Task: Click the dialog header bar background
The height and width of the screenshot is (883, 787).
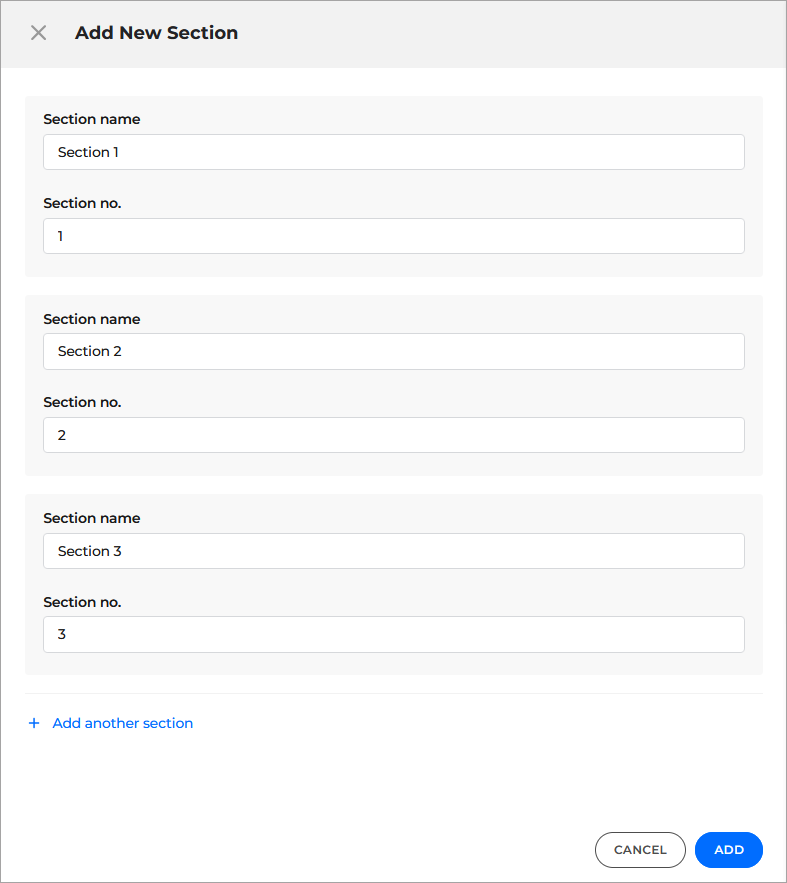Action: pos(500,32)
